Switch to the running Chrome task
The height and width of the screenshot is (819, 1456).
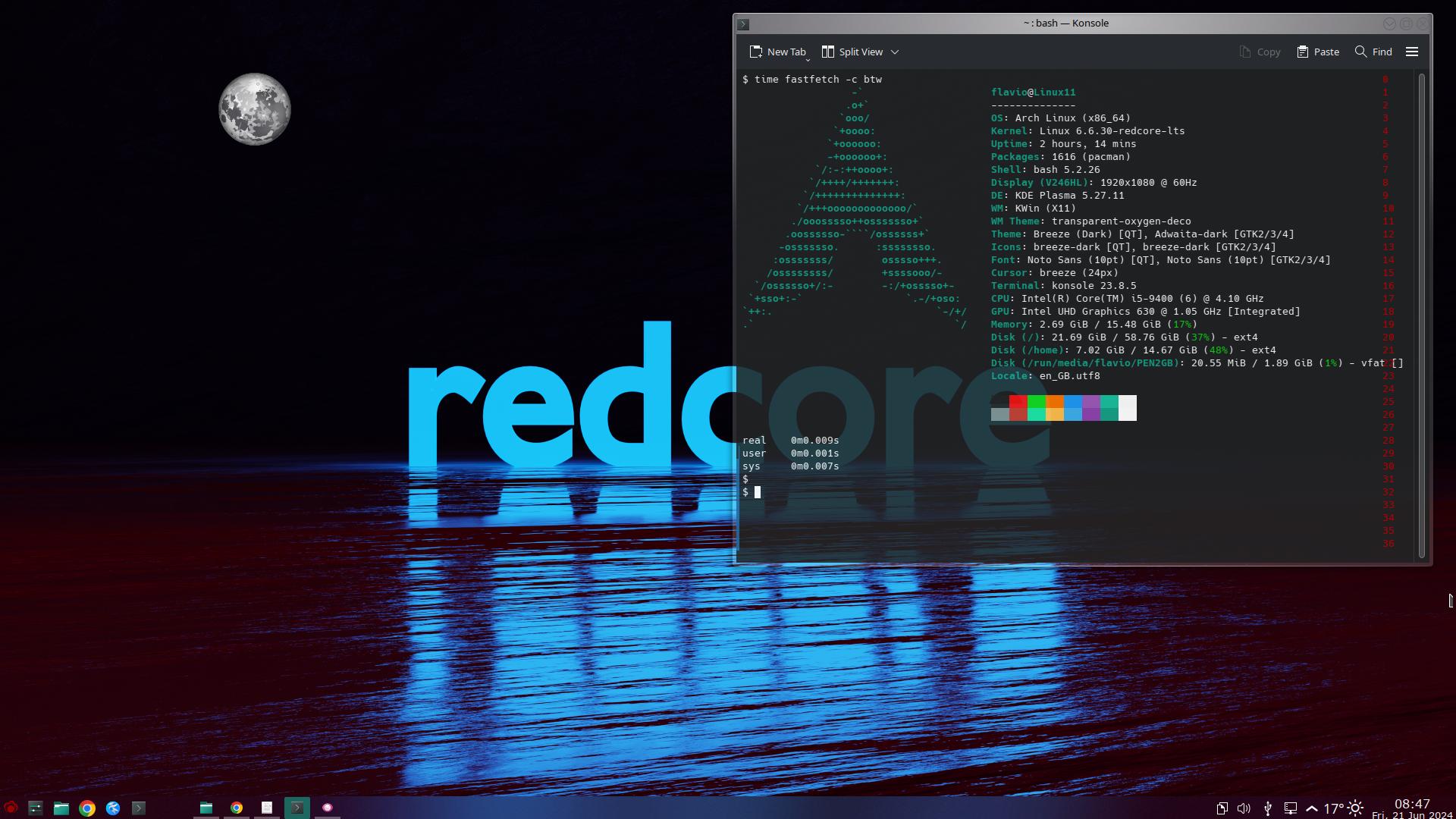[x=237, y=808]
